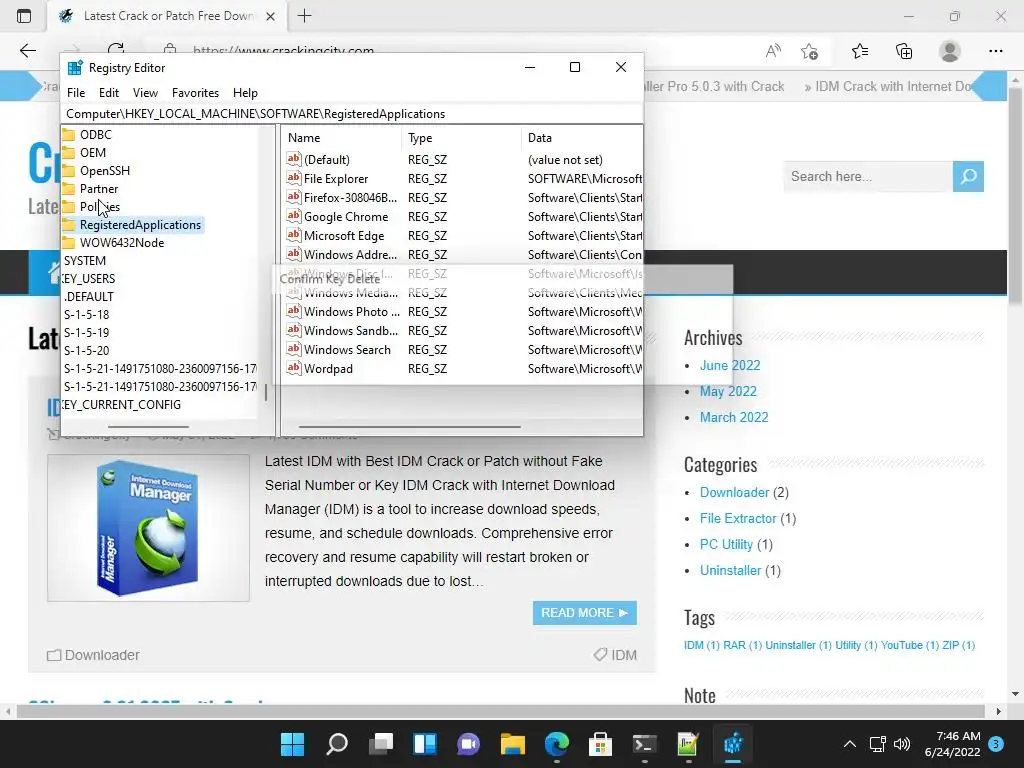Viewport: 1024px width, 768px height.
Task: Open the File menu in Registry Editor
Action: 76,93
